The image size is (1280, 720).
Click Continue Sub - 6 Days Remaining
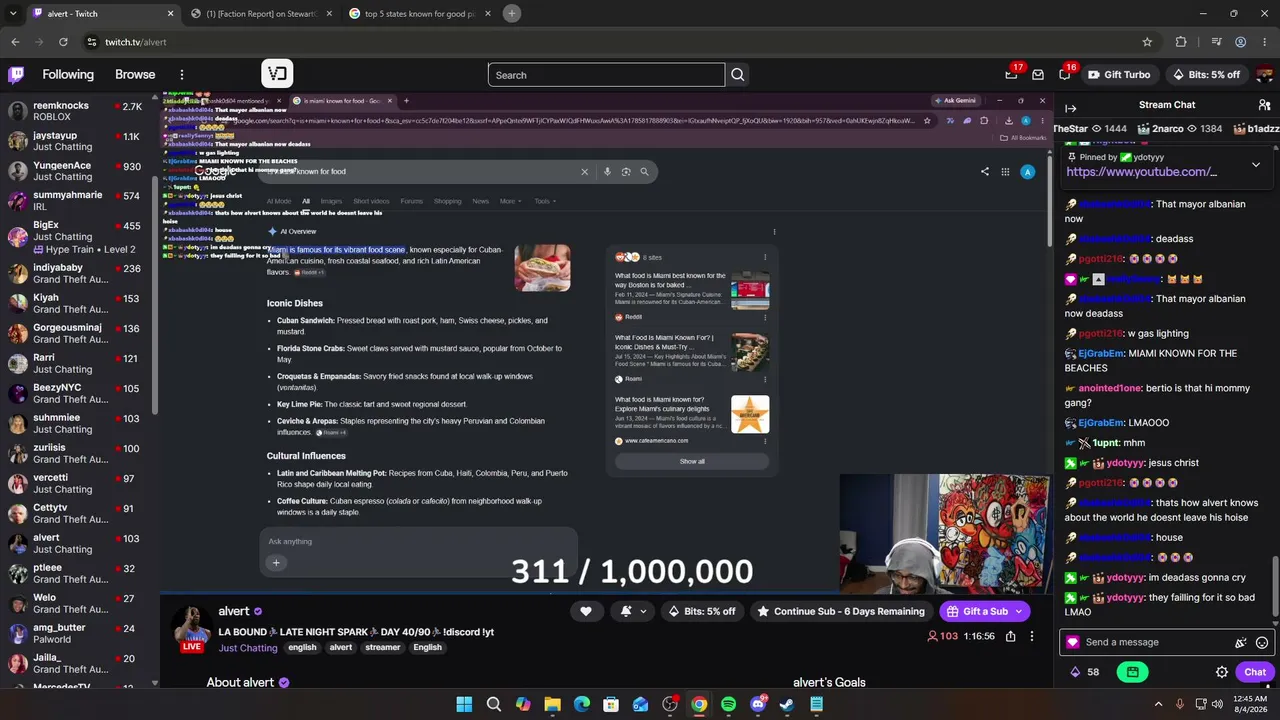click(840, 611)
